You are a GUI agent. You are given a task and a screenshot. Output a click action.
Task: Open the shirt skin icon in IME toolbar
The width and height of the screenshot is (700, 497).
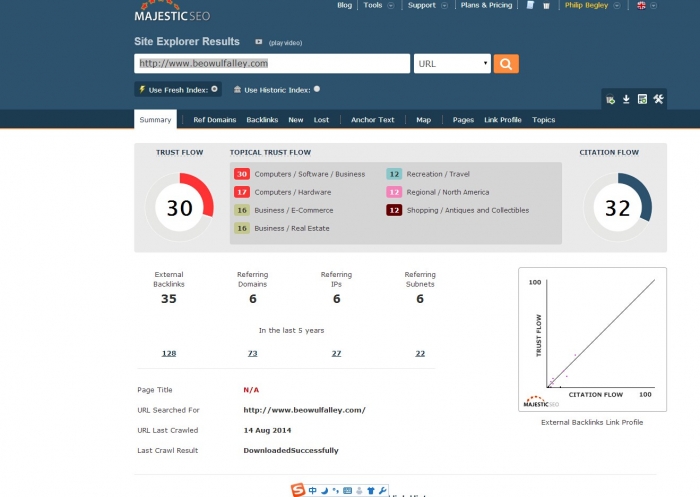tap(371, 490)
